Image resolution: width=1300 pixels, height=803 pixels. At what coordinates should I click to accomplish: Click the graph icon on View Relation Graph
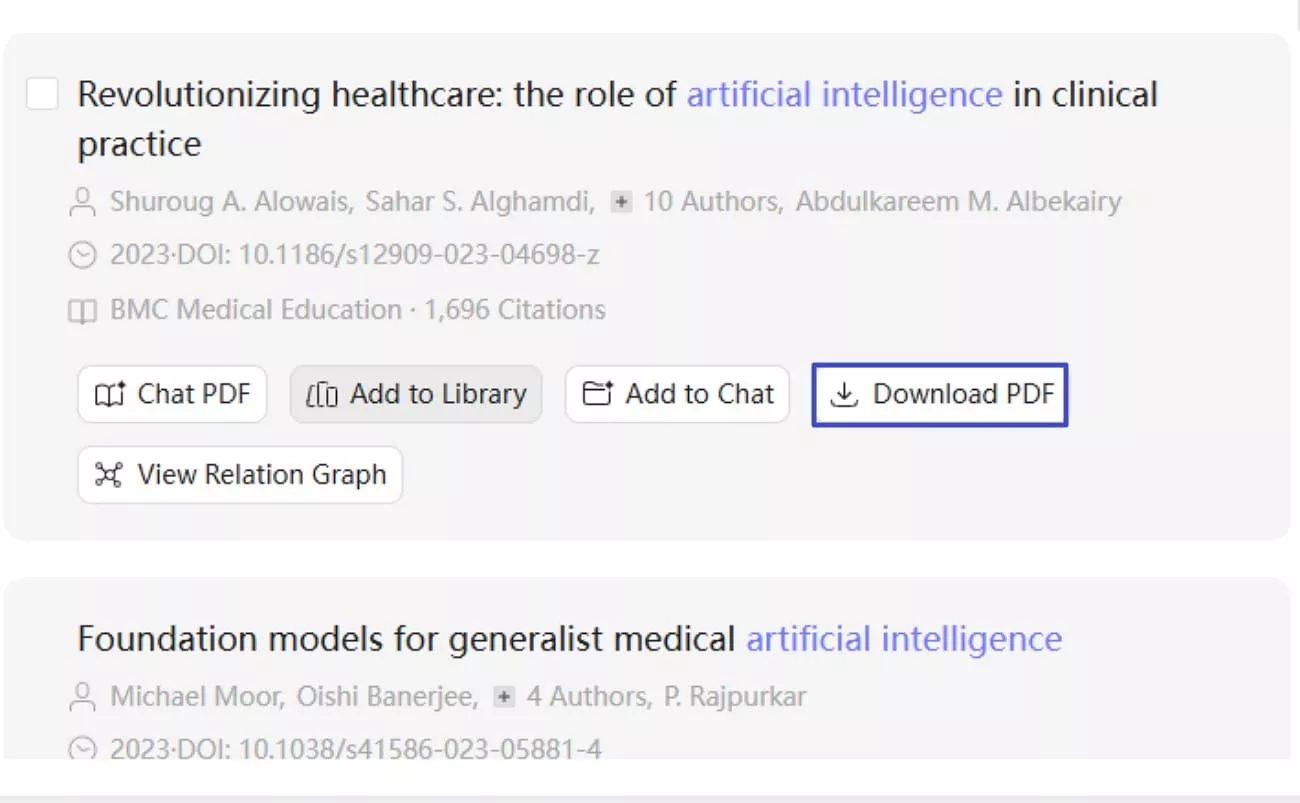110,475
